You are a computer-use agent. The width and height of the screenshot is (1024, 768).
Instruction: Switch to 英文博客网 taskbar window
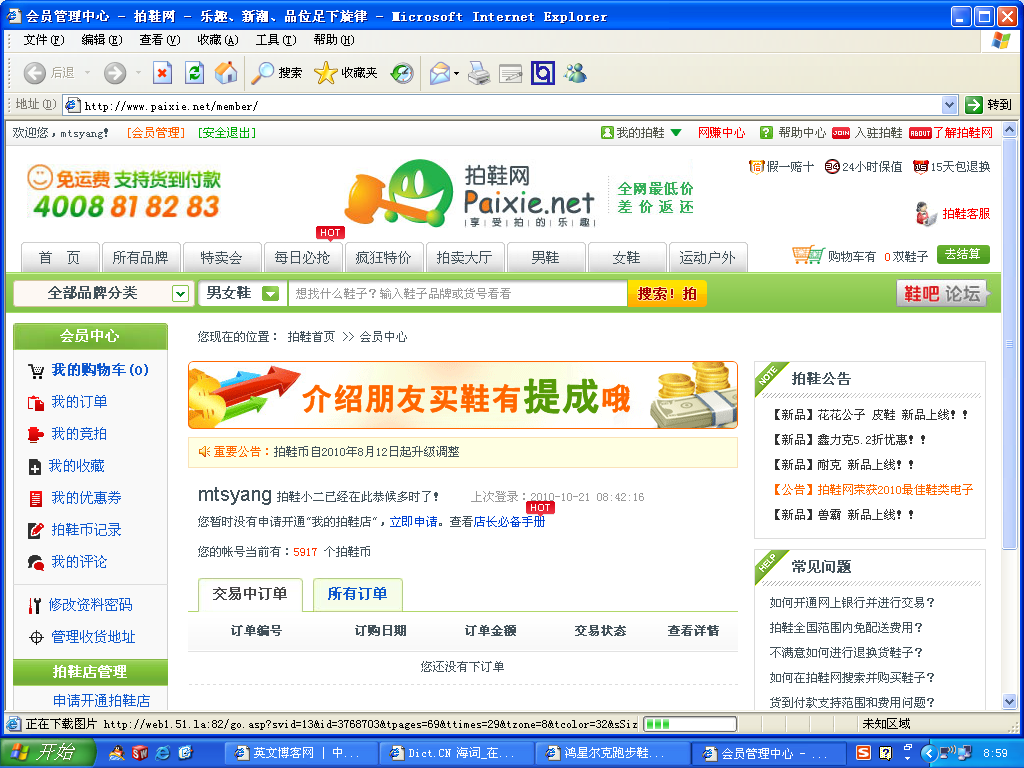click(x=301, y=753)
